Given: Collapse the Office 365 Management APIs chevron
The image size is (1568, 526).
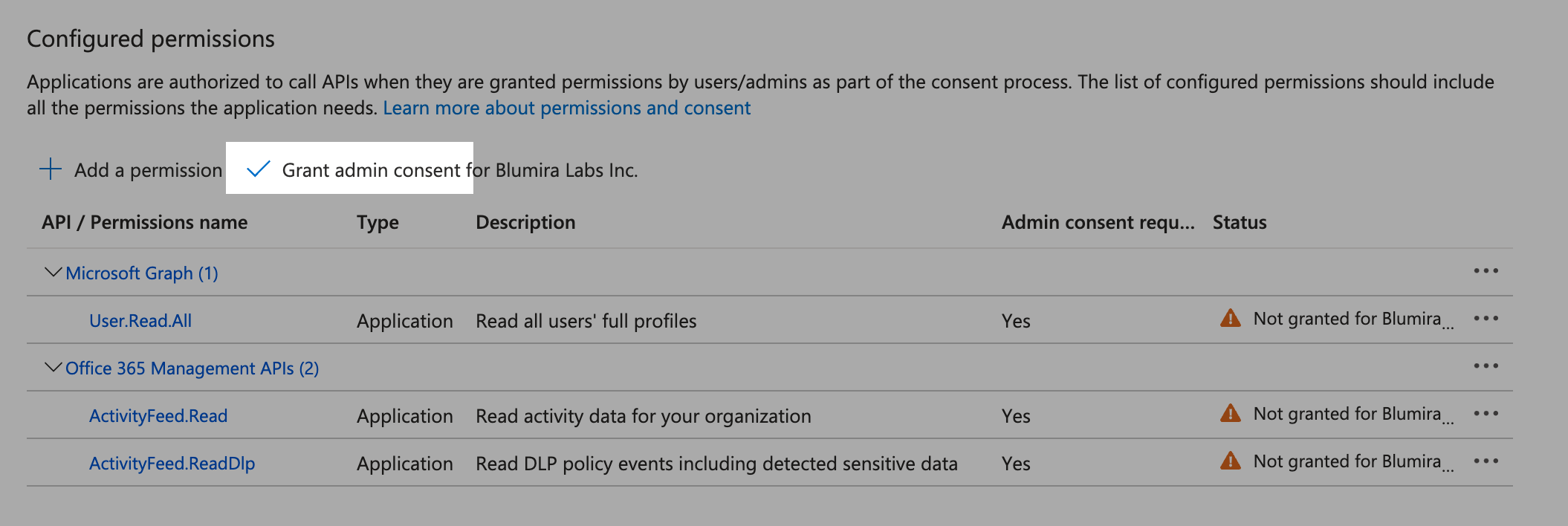Looking at the screenshot, I should click(53, 368).
